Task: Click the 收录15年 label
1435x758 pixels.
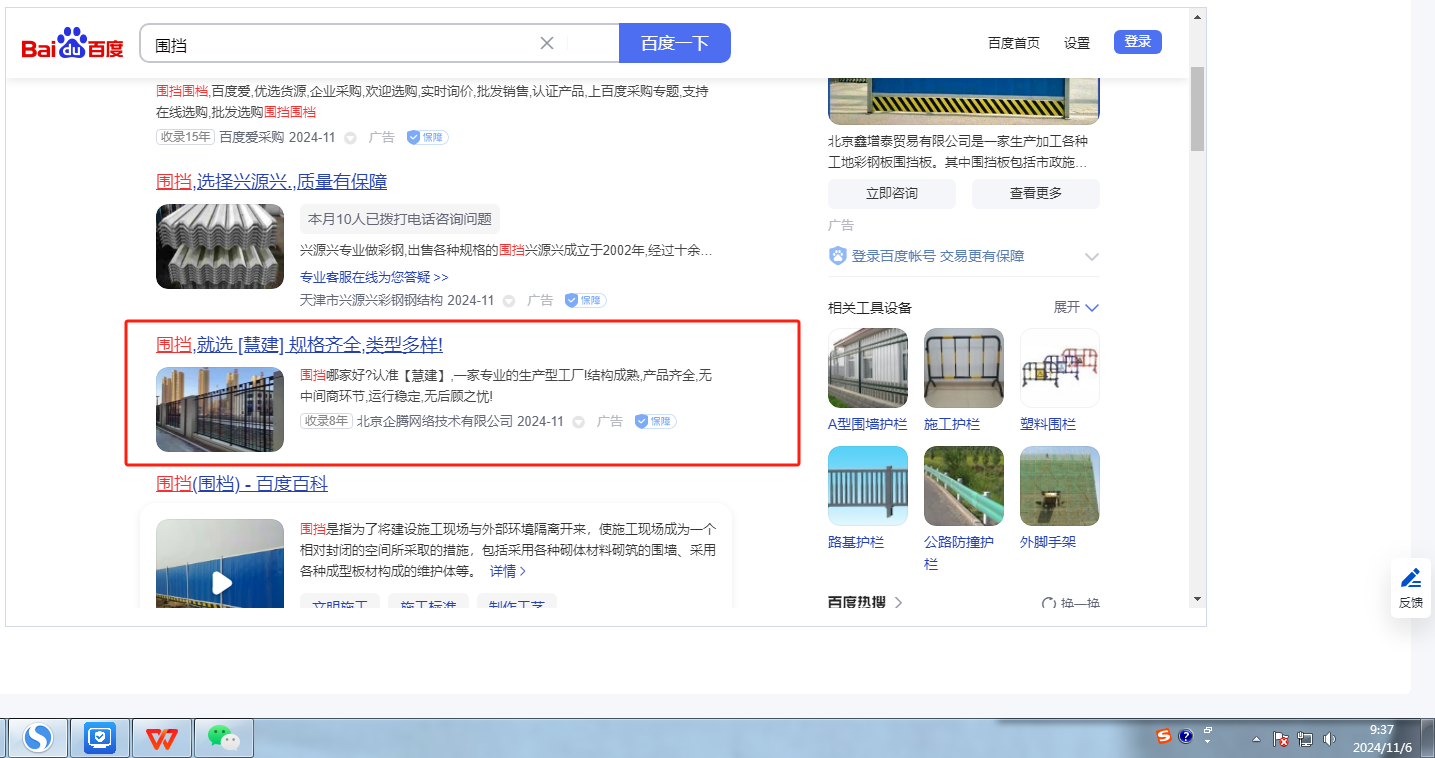Action: tap(185, 137)
